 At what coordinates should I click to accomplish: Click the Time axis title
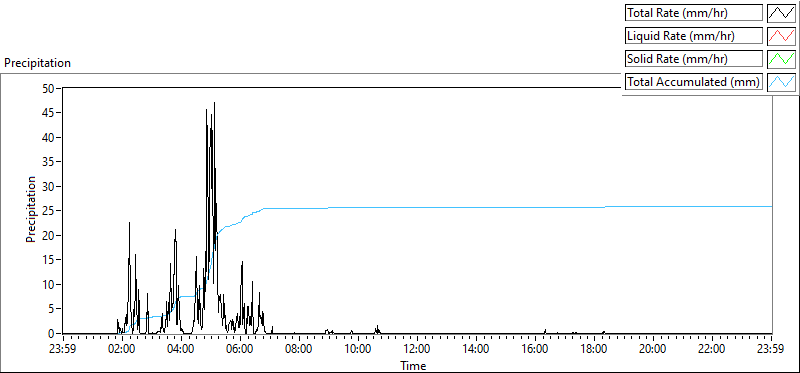tap(413, 365)
